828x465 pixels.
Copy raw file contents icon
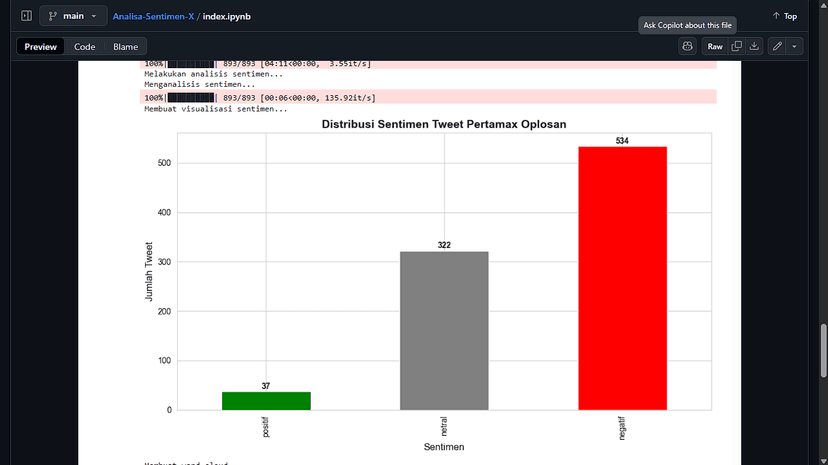(737, 46)
